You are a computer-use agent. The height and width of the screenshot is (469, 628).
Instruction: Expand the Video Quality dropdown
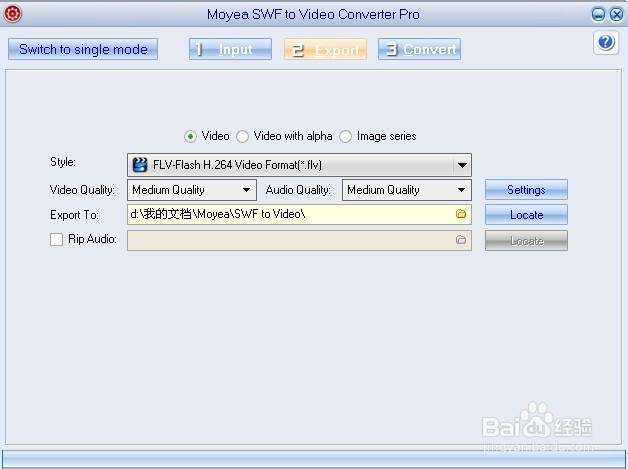pyautogui.click(x=192, y=190)
